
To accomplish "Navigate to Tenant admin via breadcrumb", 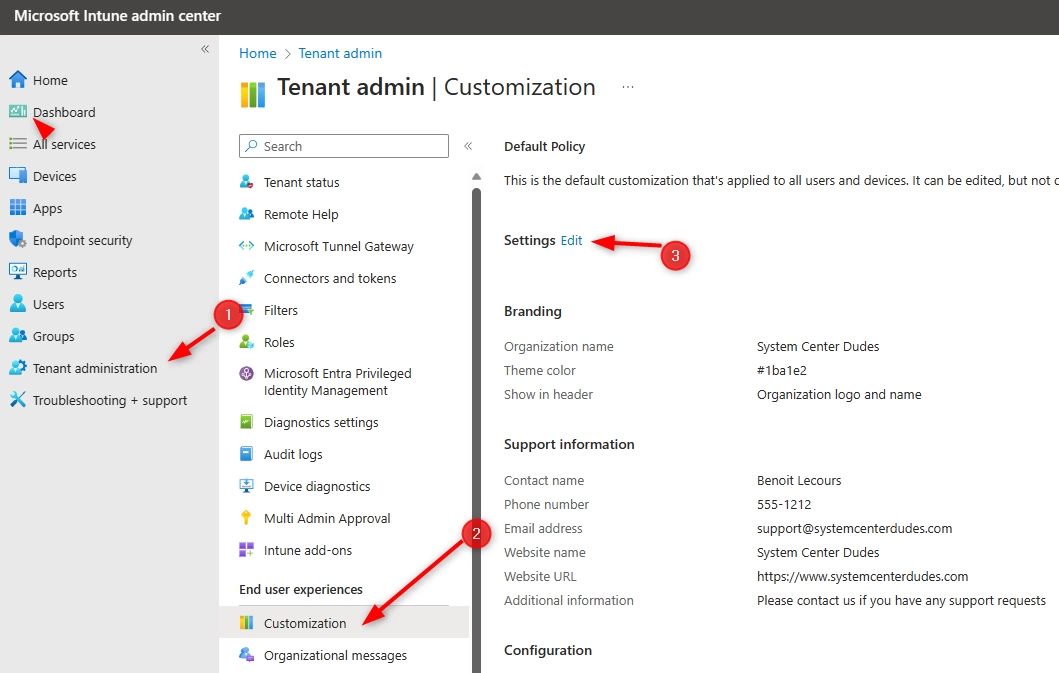I will [x=340, y=53].
